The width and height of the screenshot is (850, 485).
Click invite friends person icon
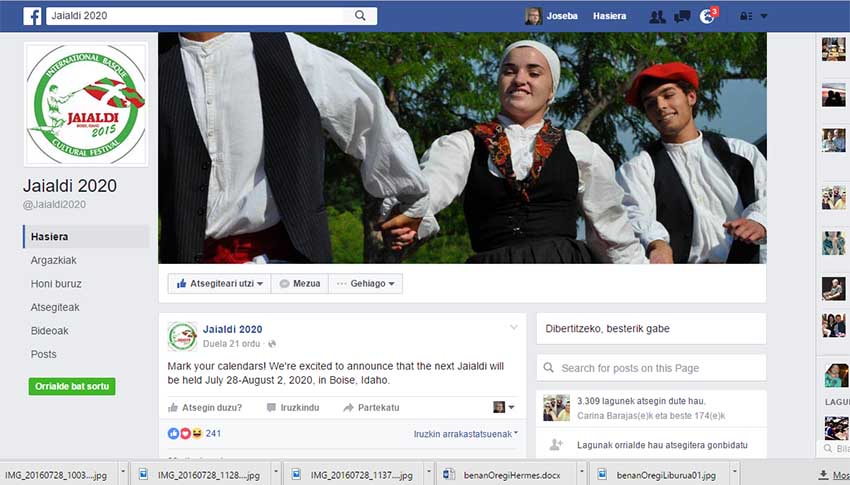pyautogui.click(x=556, y=445)
